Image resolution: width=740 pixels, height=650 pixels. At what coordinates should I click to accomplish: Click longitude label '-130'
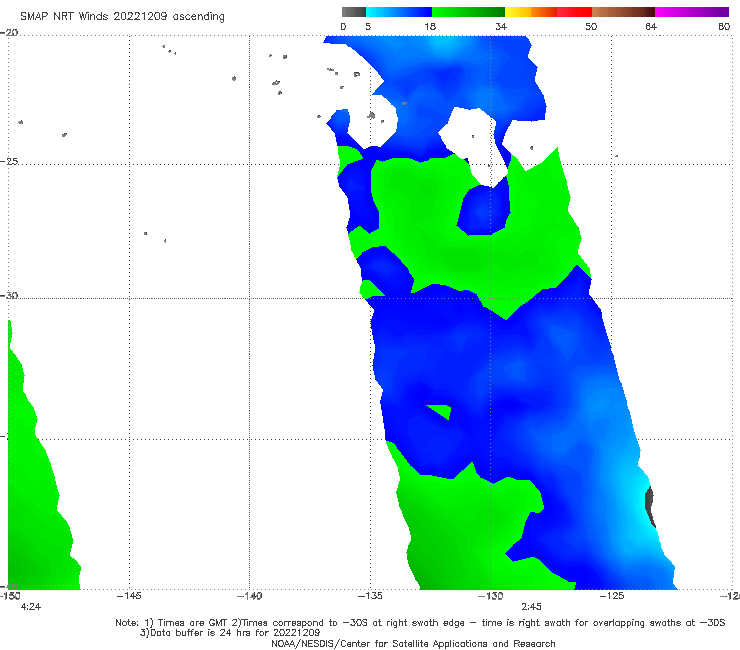[491, 596]
